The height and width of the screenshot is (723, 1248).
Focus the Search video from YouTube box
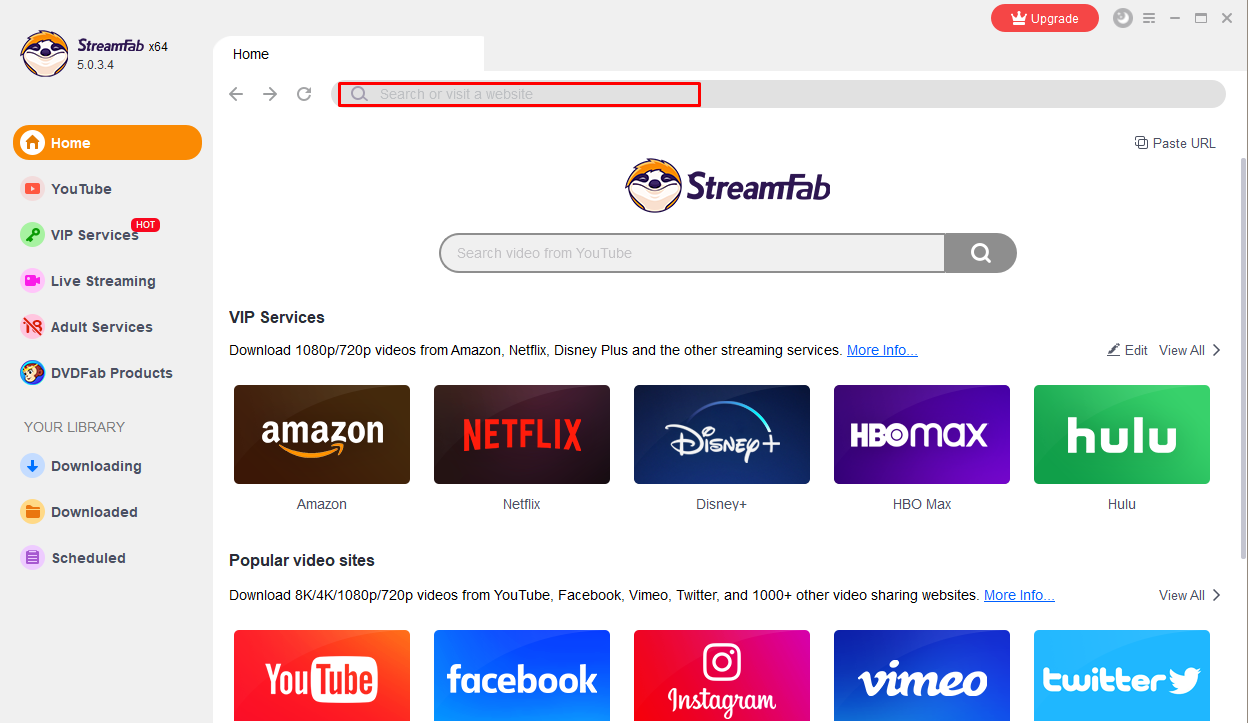click(692, 253)
